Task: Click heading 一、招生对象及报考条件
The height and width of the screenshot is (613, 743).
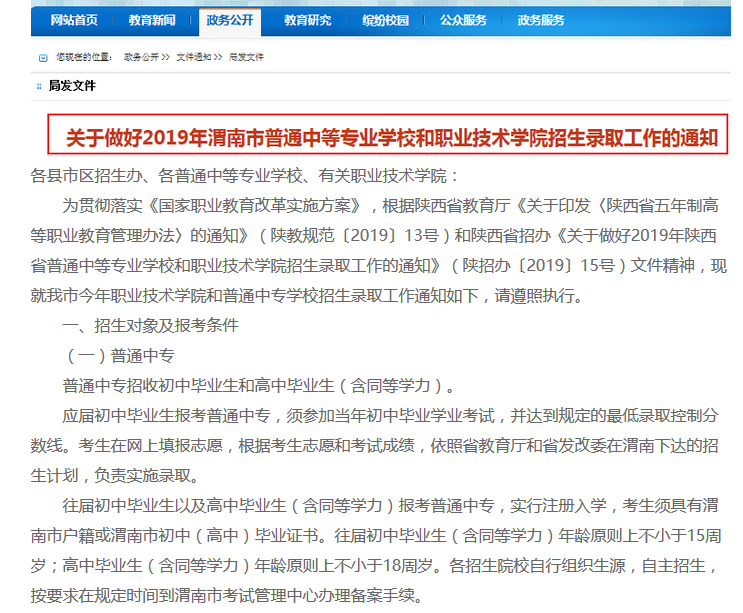Action: (x=150, y=325)
